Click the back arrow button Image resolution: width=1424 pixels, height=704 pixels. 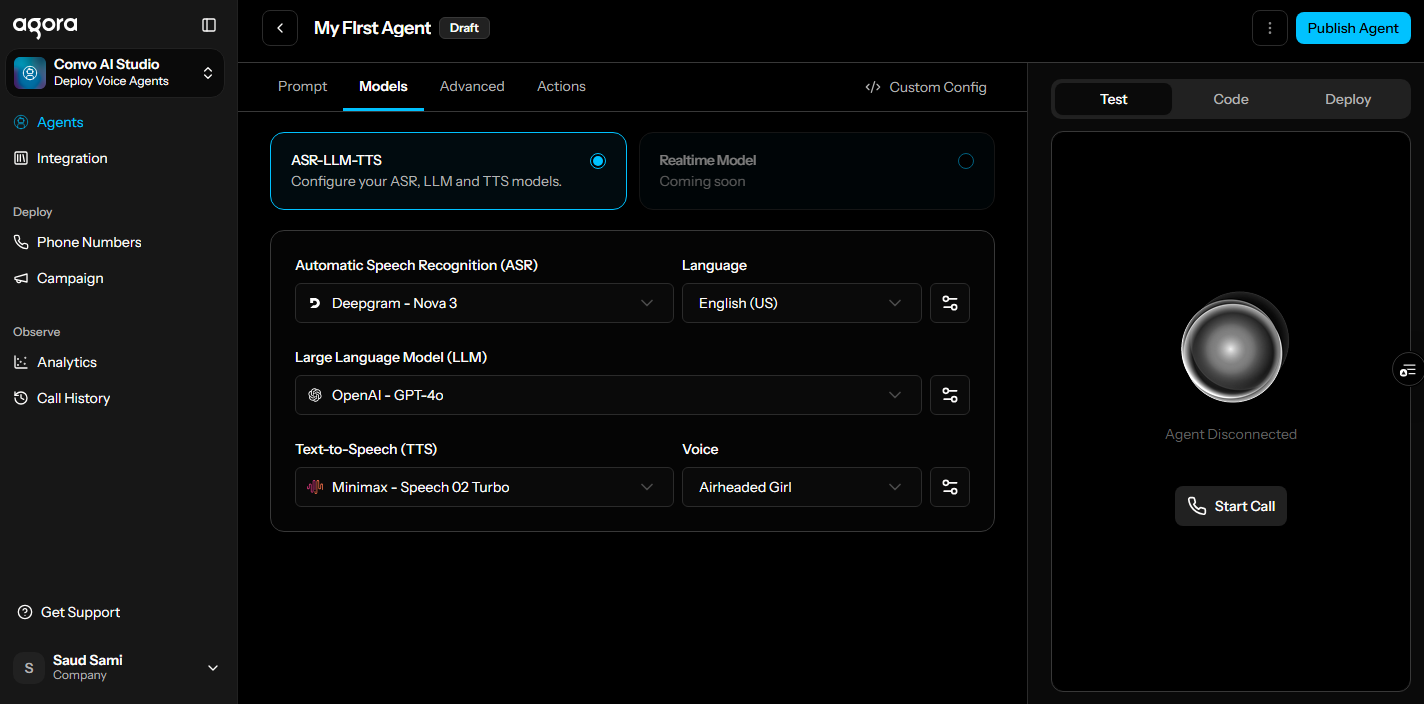280,28
